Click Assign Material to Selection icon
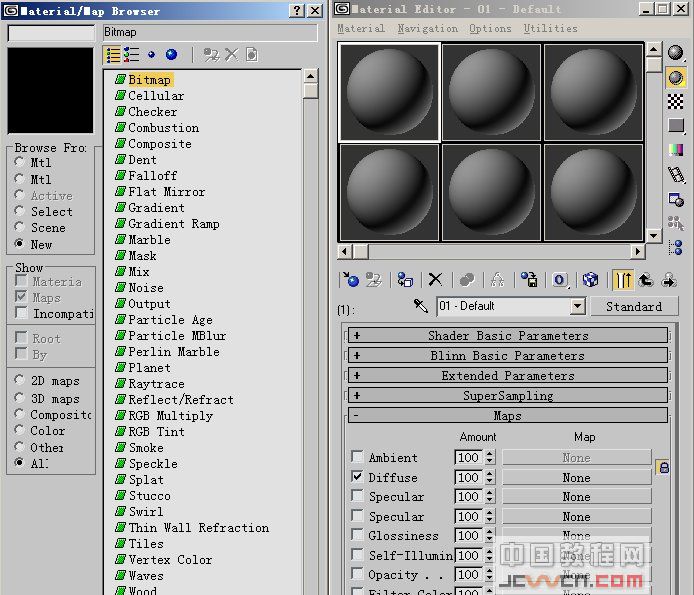 point(405,280)
